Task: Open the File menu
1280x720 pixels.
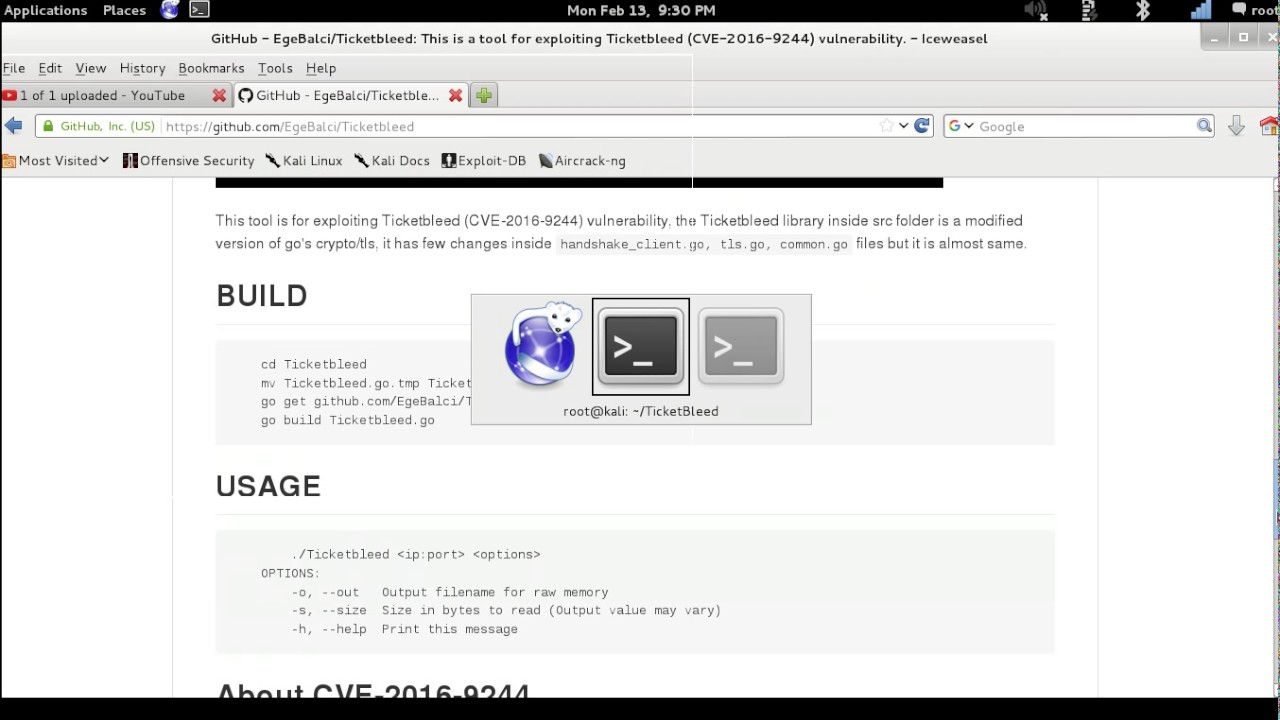Action: (x=14, y=68)
